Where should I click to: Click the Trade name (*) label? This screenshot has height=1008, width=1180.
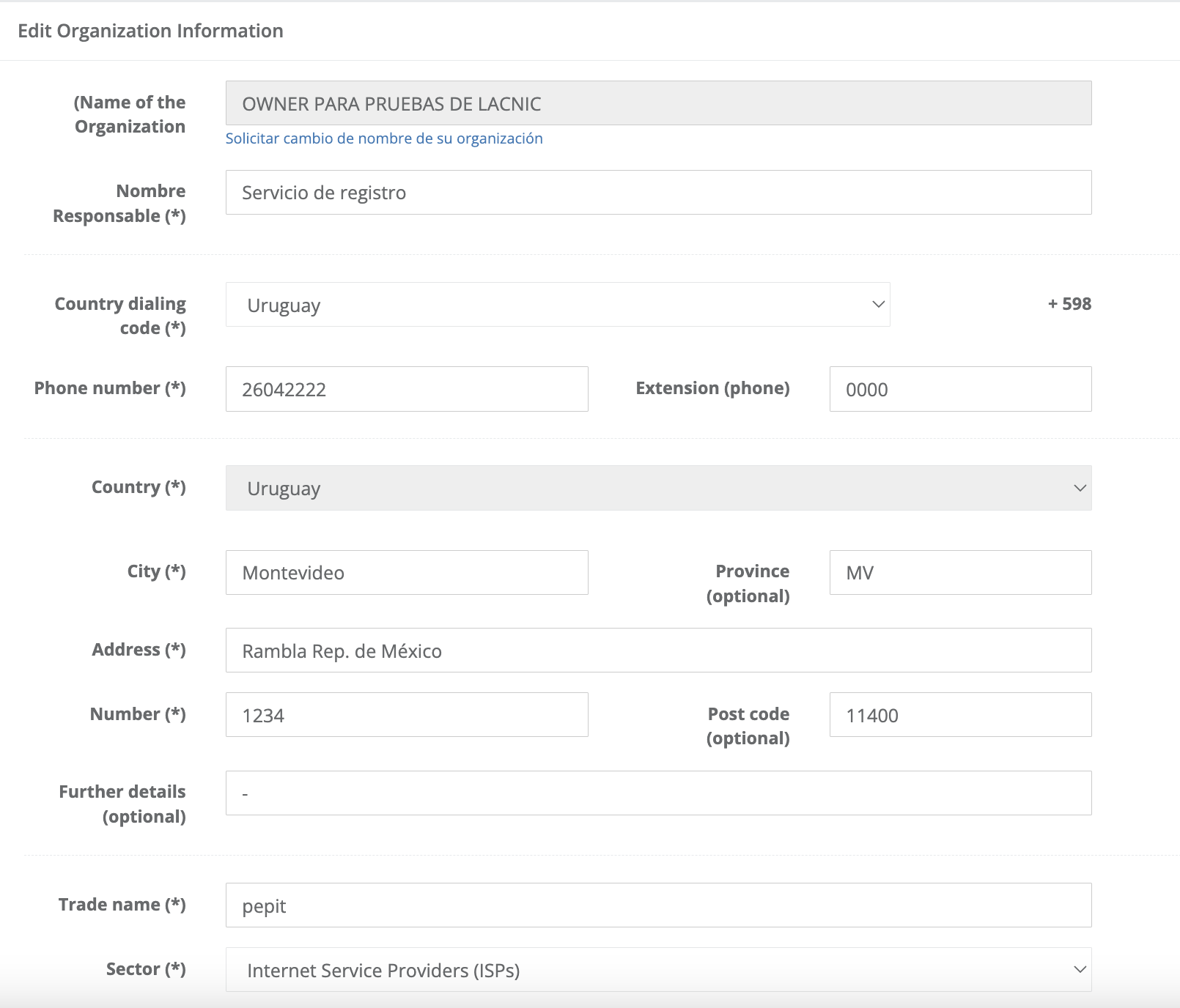click(122, 905)
